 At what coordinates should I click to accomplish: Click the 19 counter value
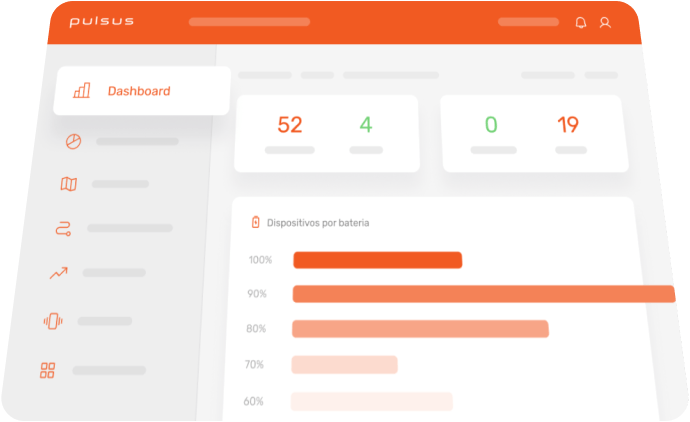tap(568, 125)
